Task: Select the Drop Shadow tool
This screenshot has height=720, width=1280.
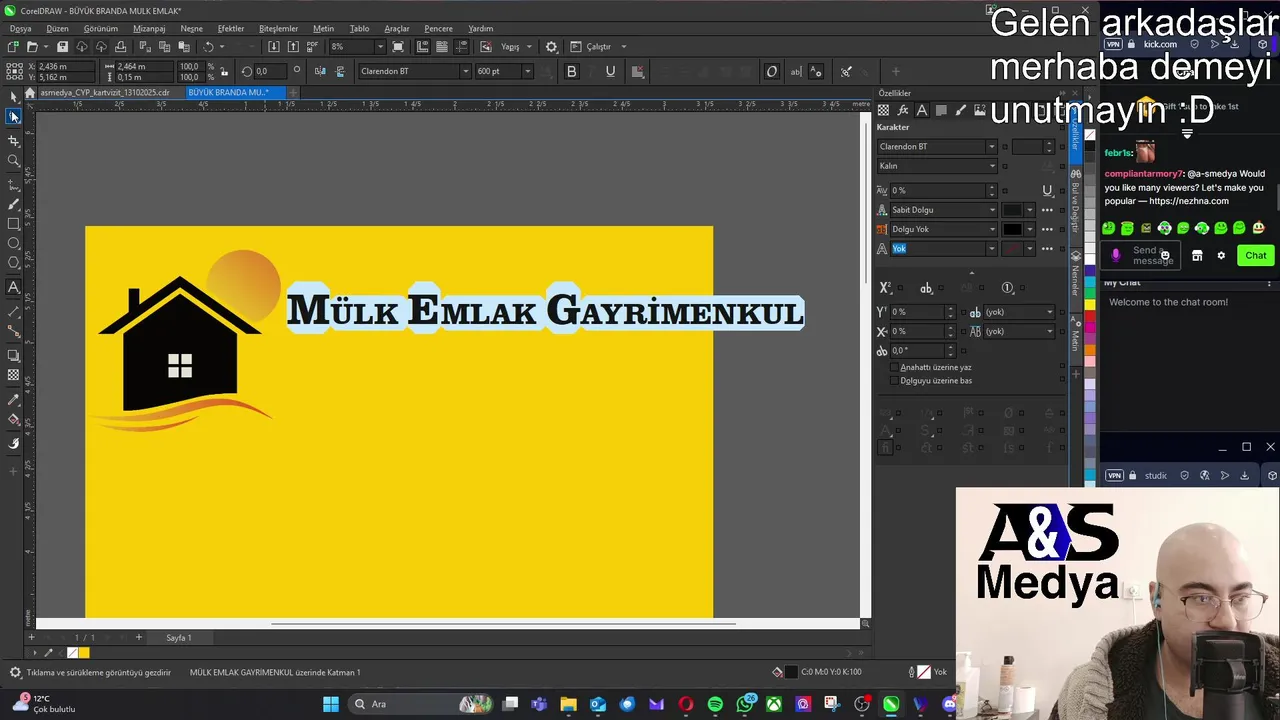Action: point(13,355)
